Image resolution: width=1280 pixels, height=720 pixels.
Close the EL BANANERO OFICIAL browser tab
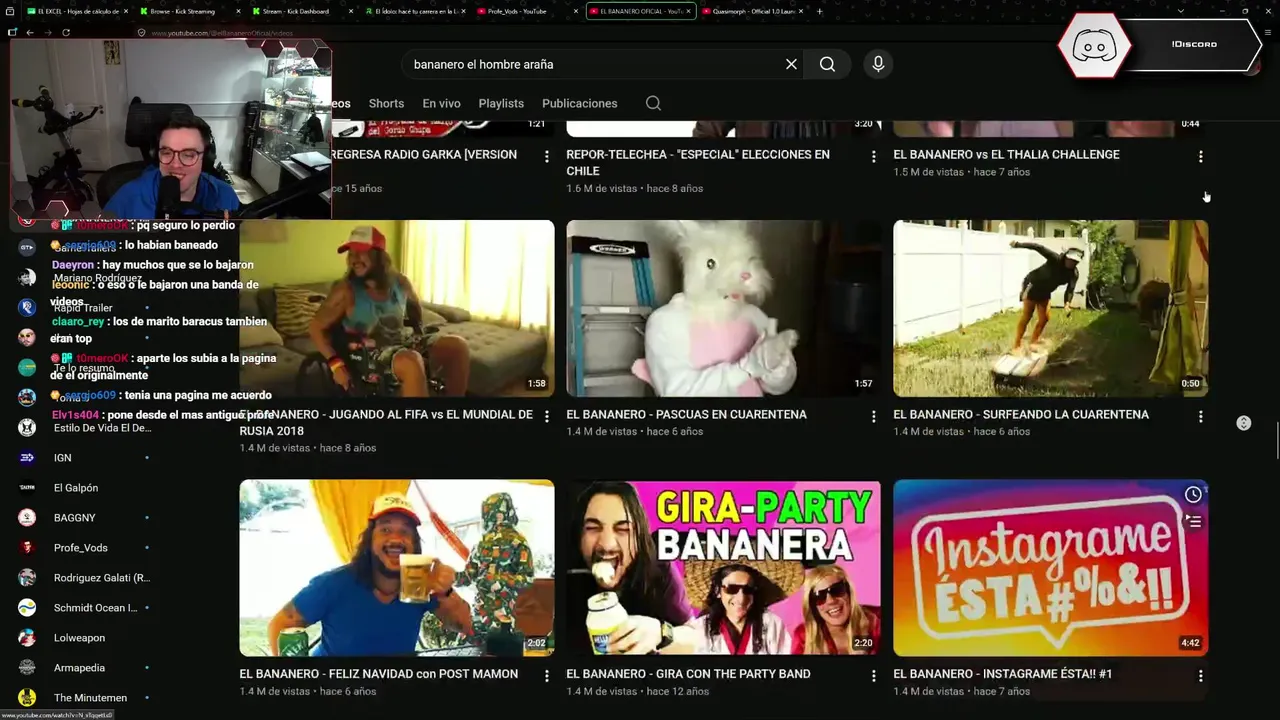pyautogui.click(x=688, y=11)
